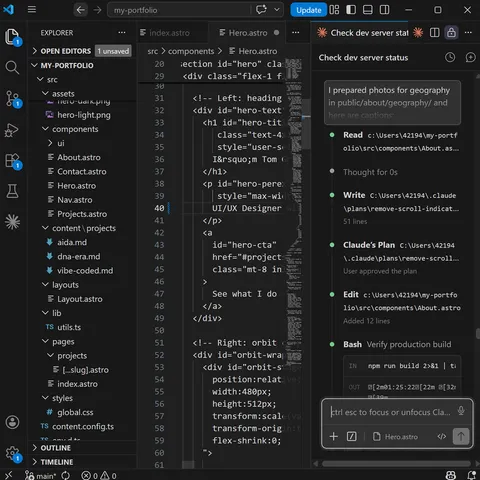Screen dimensions: 480x480
Task: Select the Check dev server status tab
Action: point(363,33)
